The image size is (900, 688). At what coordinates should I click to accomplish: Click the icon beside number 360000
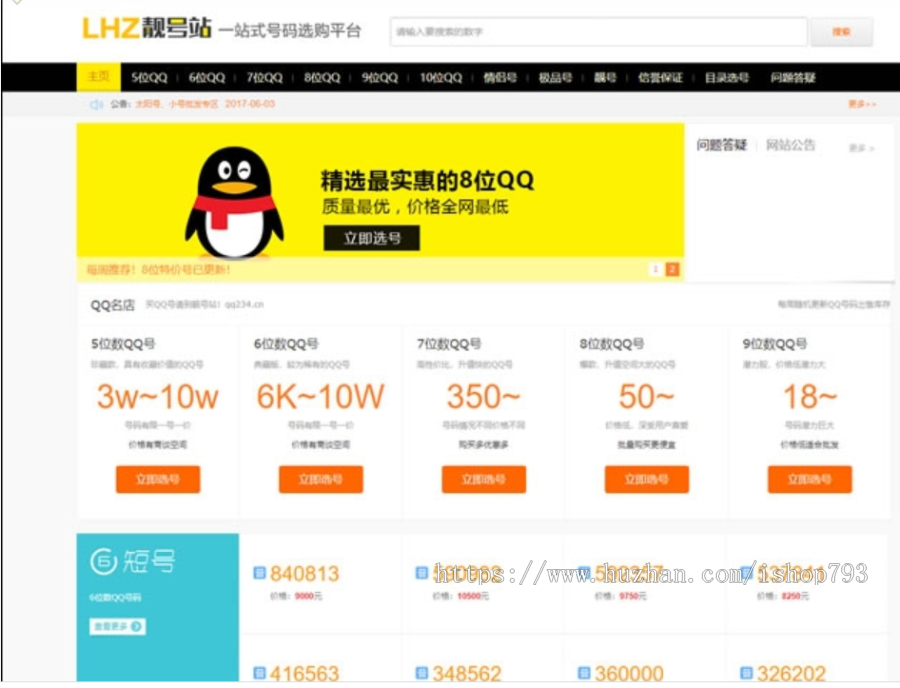click(x=584, y=673)
